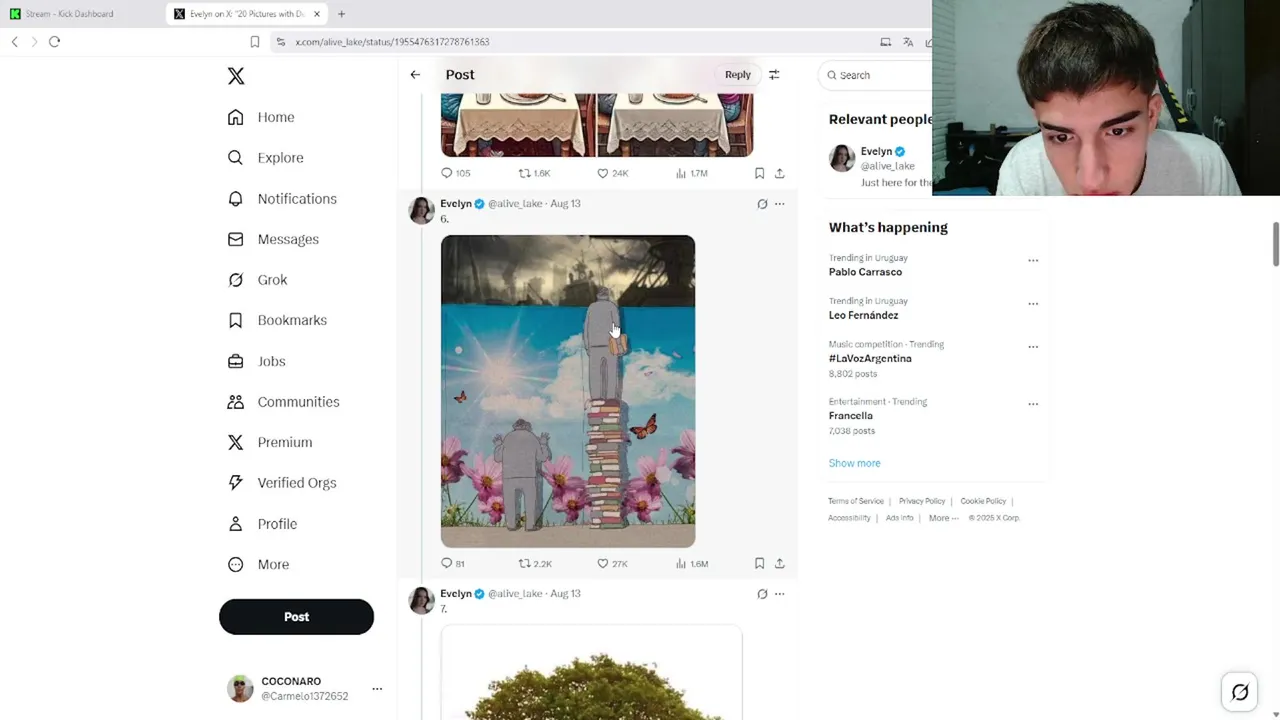Click Grok icon on post 7
This screenshot has width=1280, height=720.
point(762,594)
